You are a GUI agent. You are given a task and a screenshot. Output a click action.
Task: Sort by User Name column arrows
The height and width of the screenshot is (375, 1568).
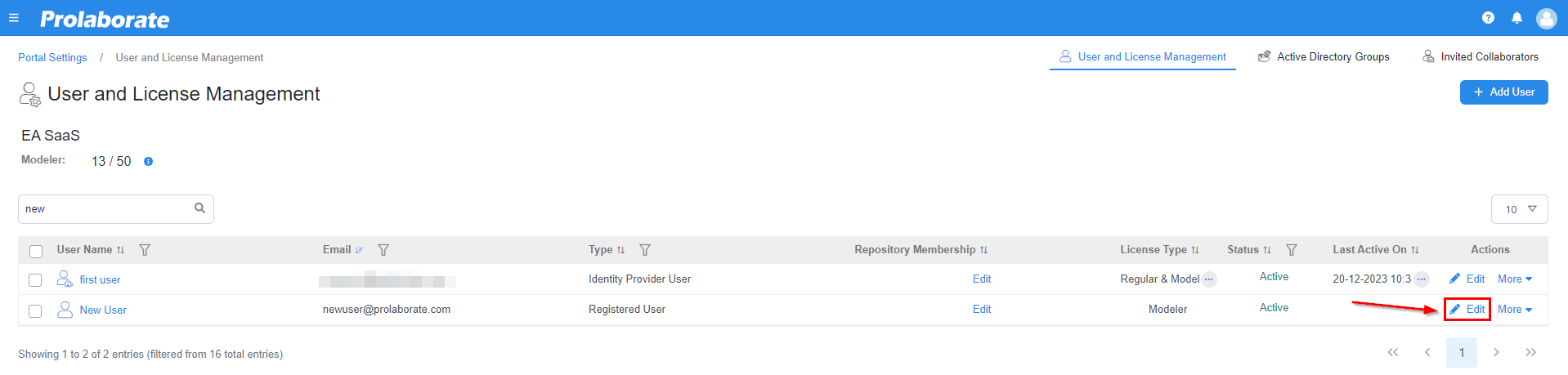[x=120, y=250]
